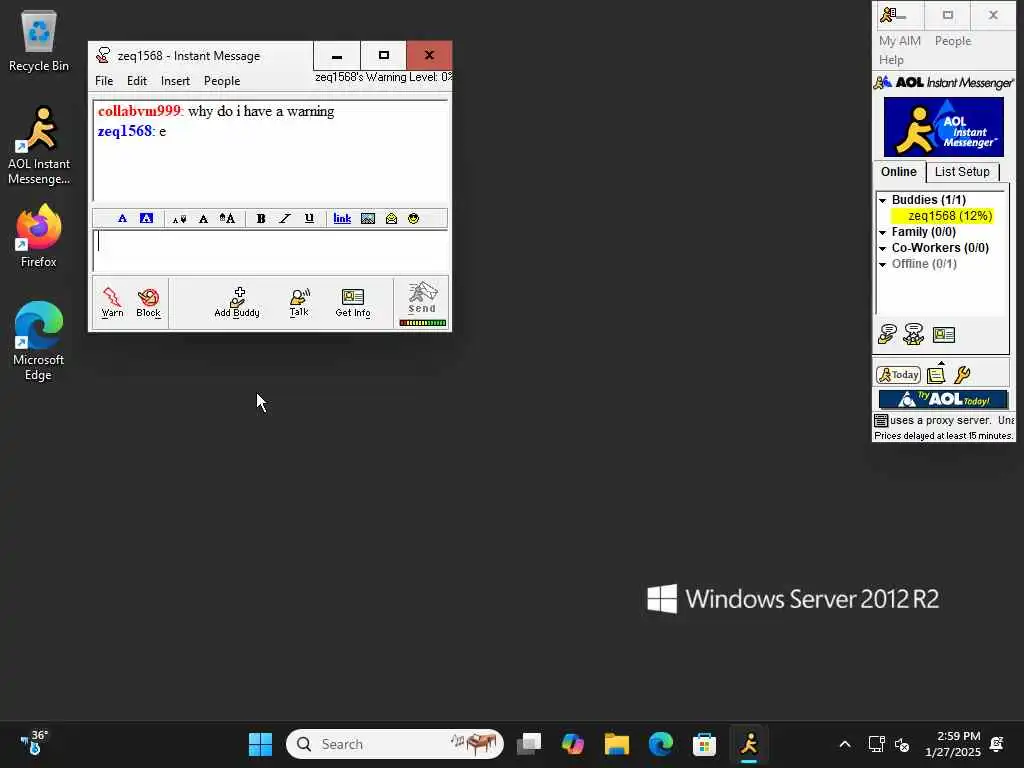Toggle italic formatting
Image resolution: width=1024 pixels, height=768 pixels.
pyautogui.click(x=285, y=219)
